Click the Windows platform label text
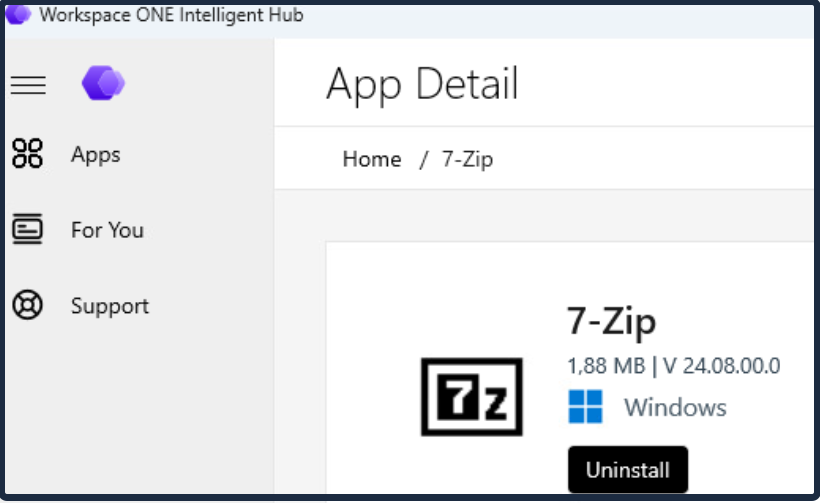 pyautogui.click(x=675, y=407)
